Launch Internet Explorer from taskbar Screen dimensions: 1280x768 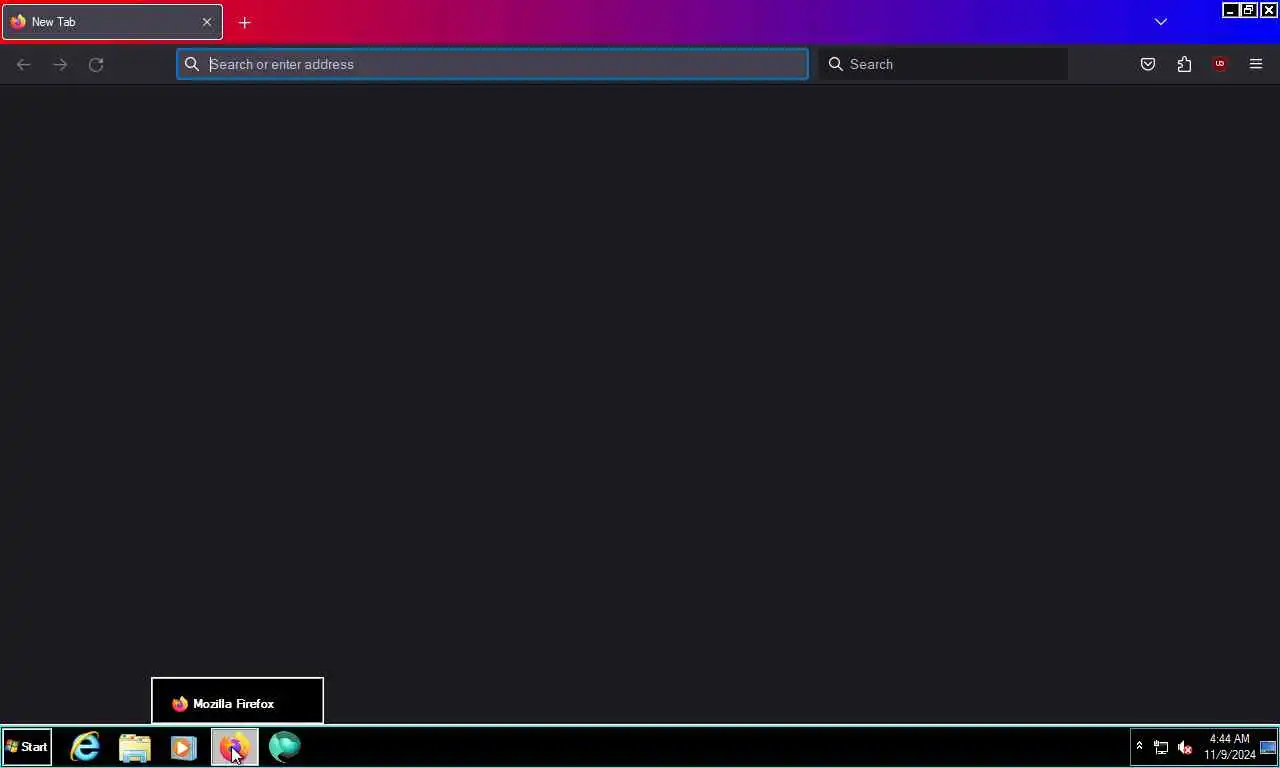pos(85,747)
